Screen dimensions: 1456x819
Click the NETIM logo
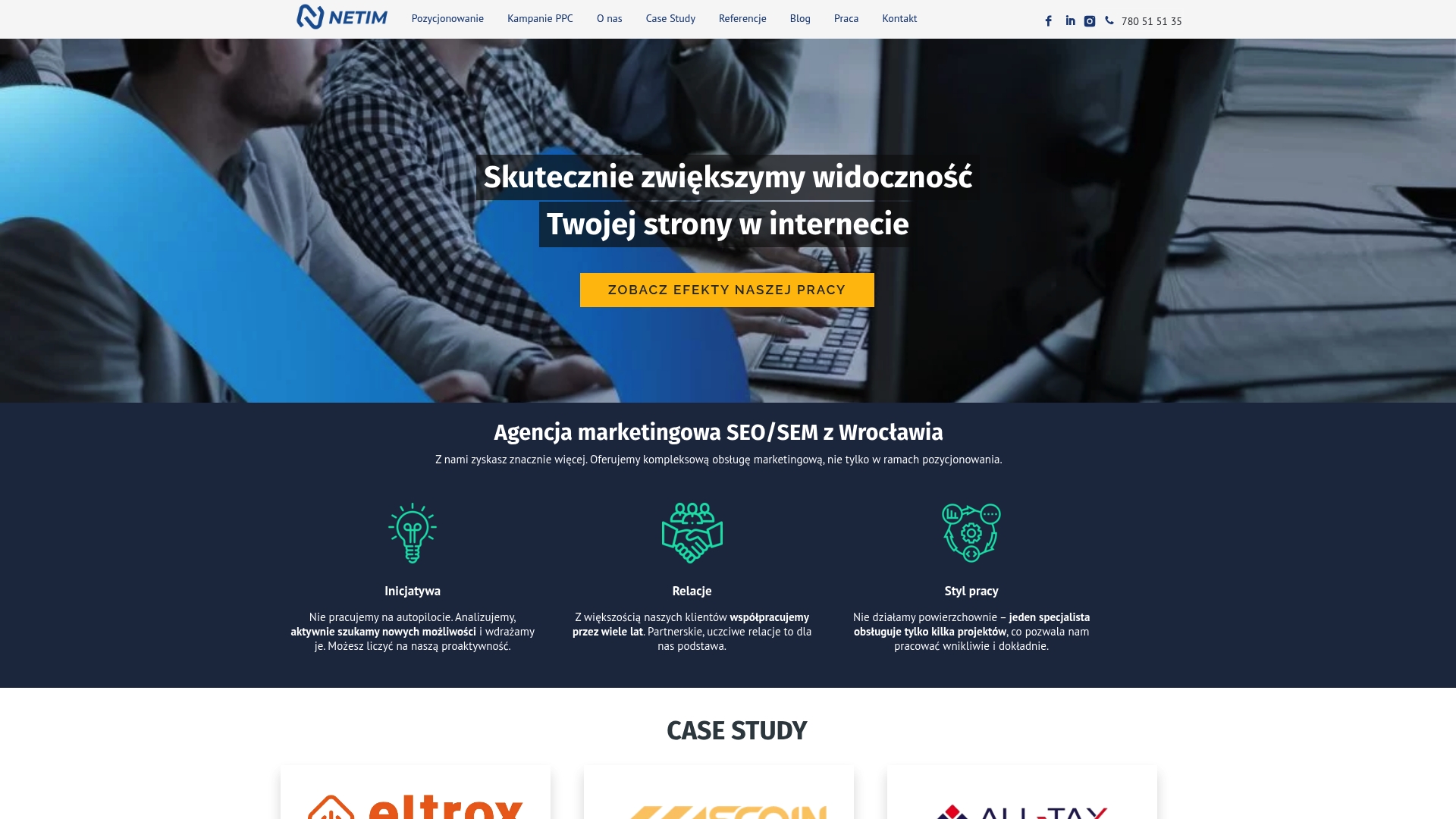pos(342,17)
